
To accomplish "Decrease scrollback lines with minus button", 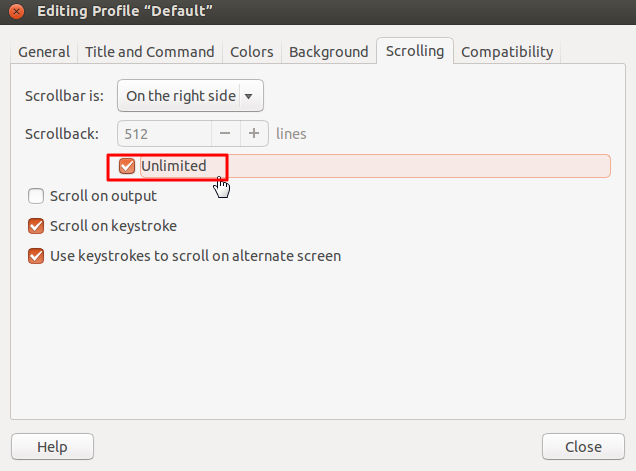I will click(x=225, y=133).
